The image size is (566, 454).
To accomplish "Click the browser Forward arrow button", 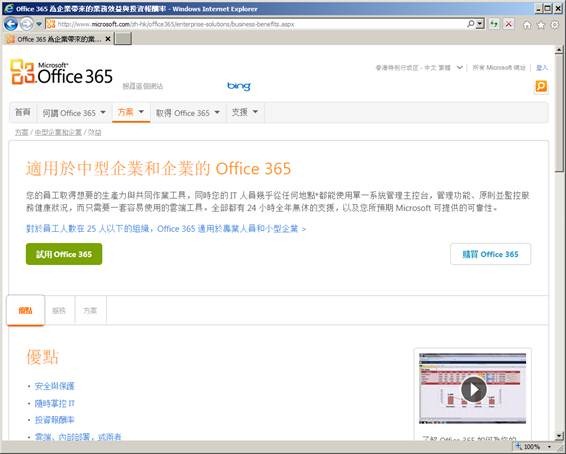I will 26,24.
